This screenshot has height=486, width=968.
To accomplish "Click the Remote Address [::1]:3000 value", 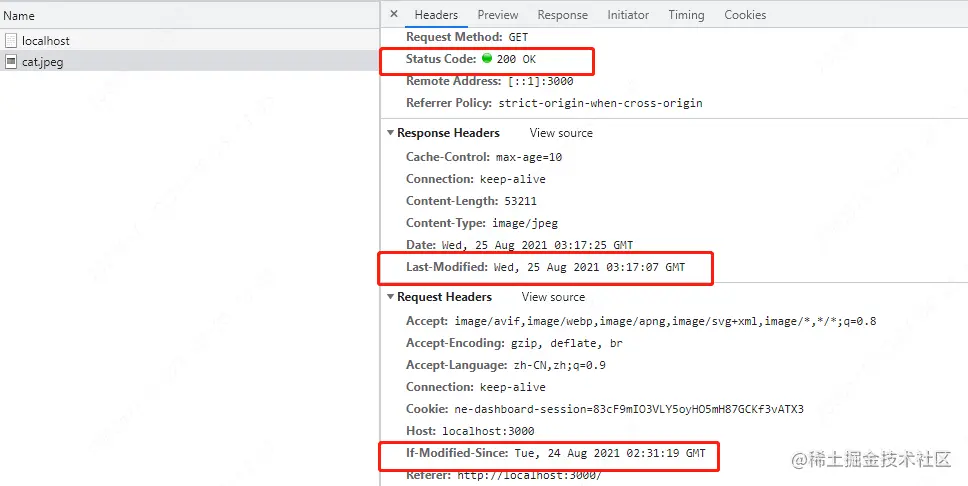I will [541, 82].
